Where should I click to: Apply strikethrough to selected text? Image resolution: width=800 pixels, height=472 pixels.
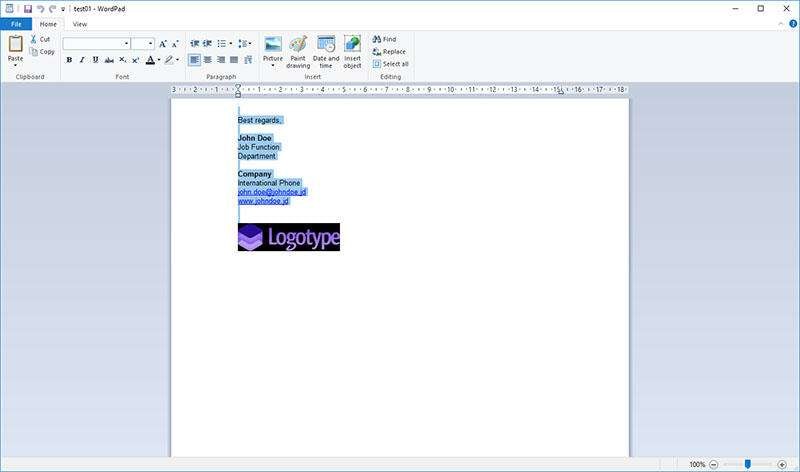click(109, 60)
